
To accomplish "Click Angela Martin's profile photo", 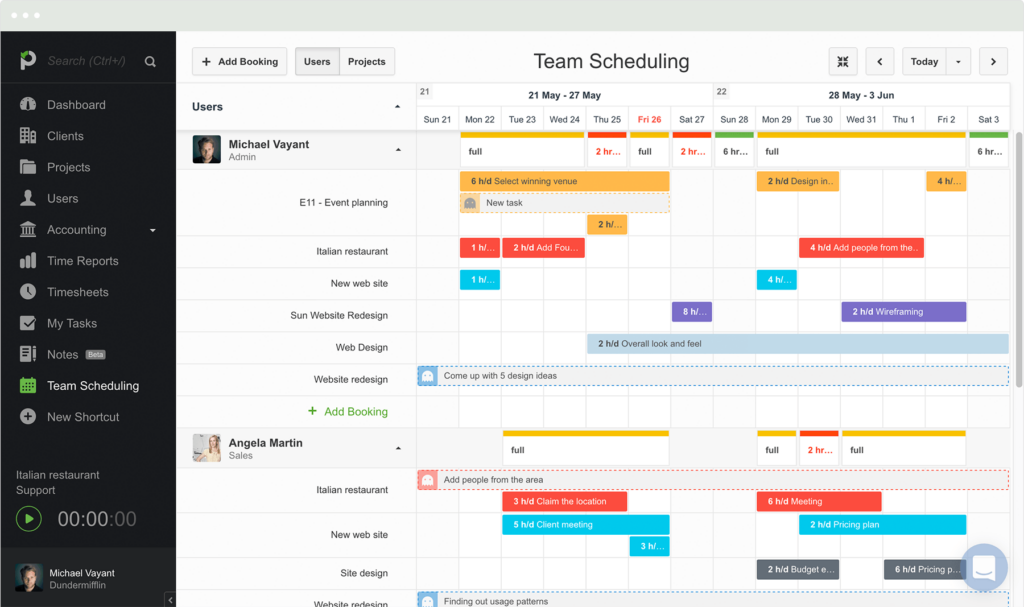I will (206, 448).
